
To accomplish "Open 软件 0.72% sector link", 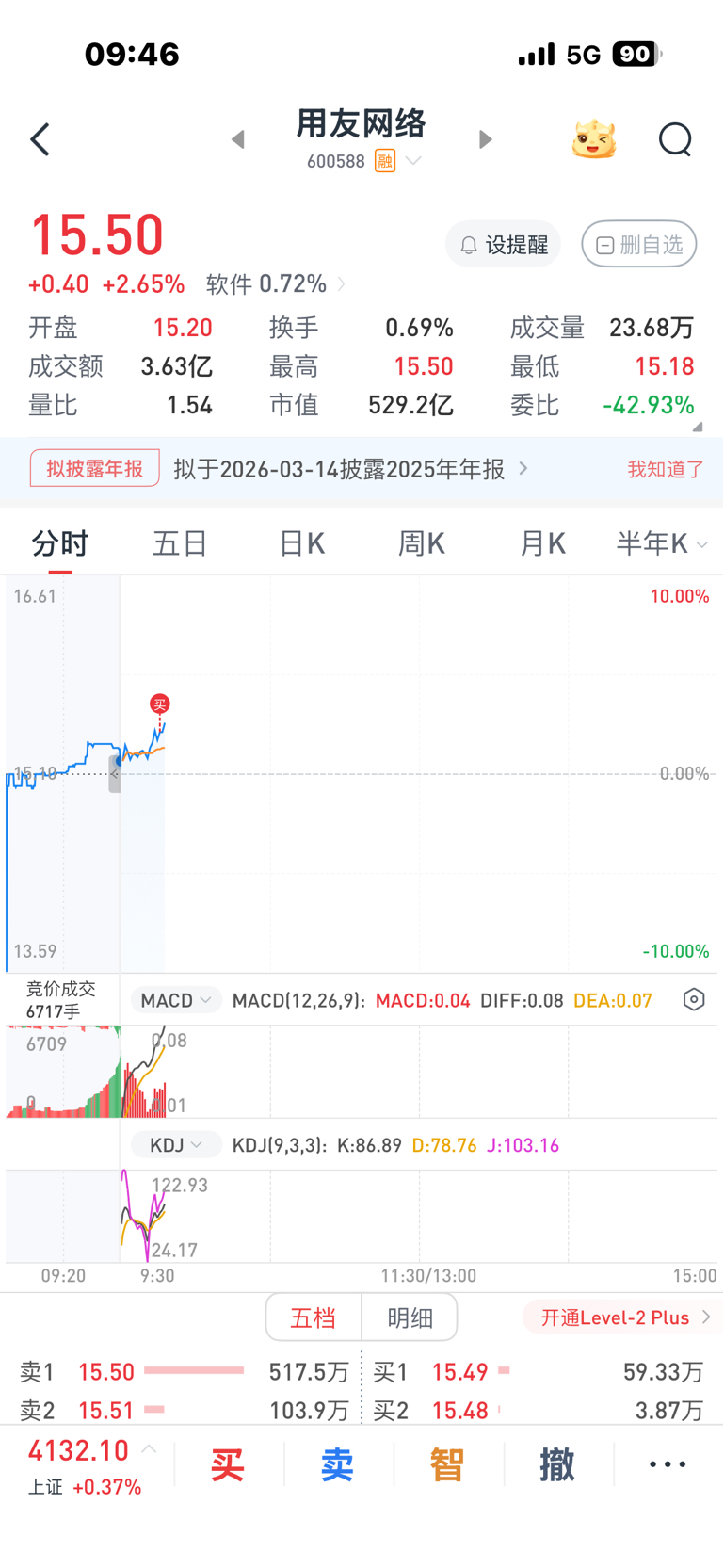I will click(x=275, y=284).
